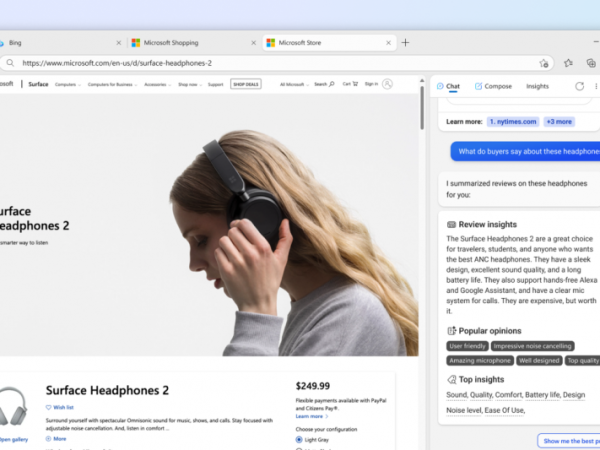This screenshot has width=600, height=450.
Task: Click the sidebar refresh icon
Action: (x=580, y=86)
